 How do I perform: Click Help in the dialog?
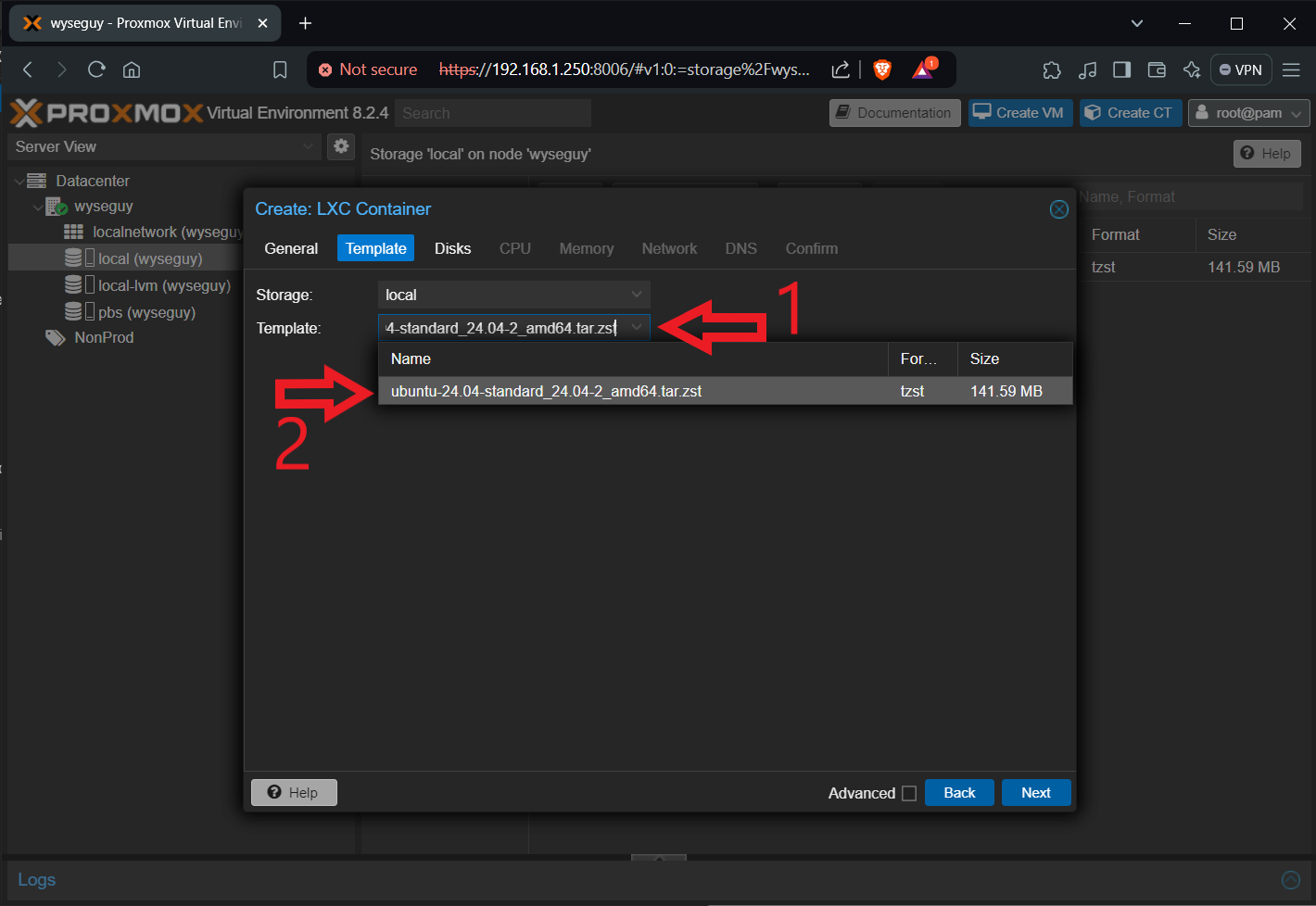click(294, 793)
